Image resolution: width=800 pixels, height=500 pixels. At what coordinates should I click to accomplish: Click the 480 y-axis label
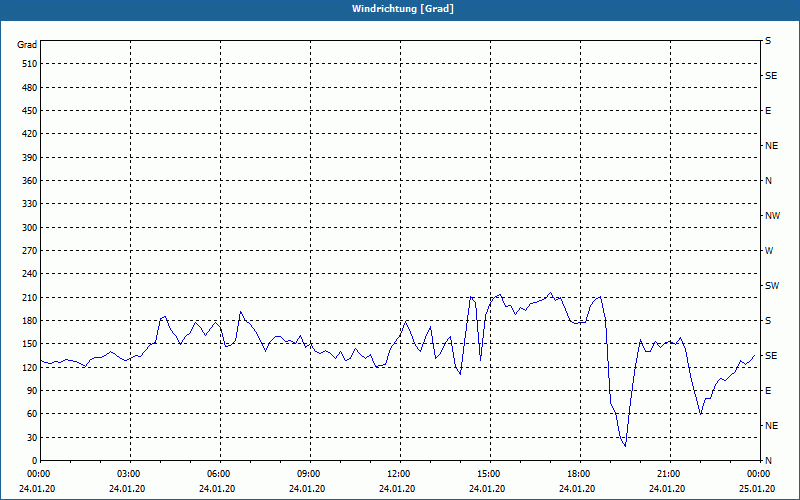coord(30,88)
